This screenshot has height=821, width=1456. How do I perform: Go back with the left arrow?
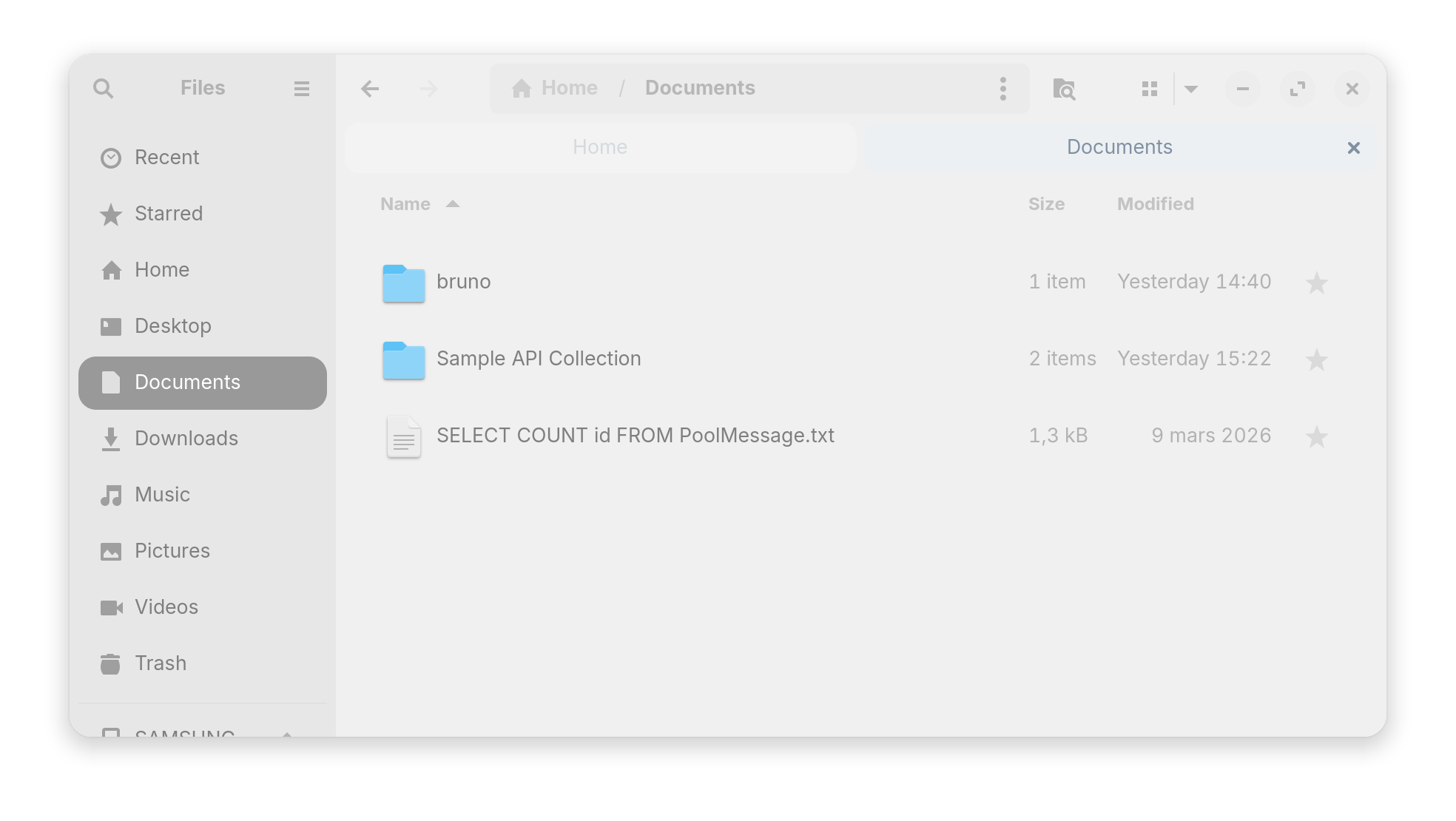point(370,89)
